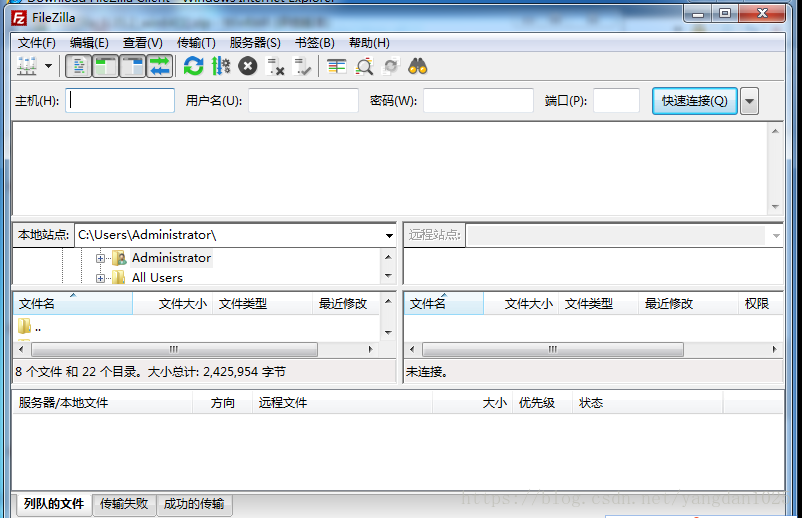Click the 状态 queue column header
Viewport: 802px width, 518px height.
(648, 403)
